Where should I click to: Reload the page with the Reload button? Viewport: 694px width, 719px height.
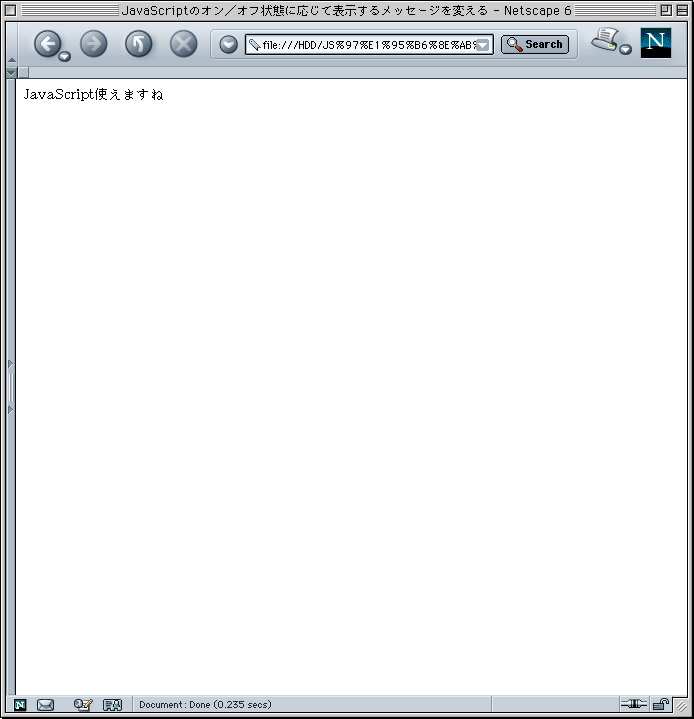click(139, 44)
